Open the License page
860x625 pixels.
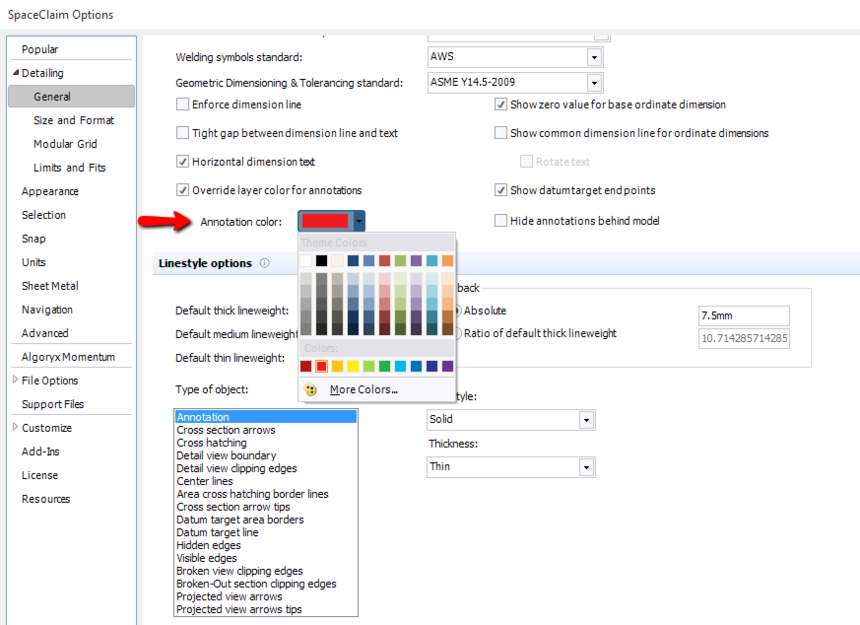(x=39, y=475)
